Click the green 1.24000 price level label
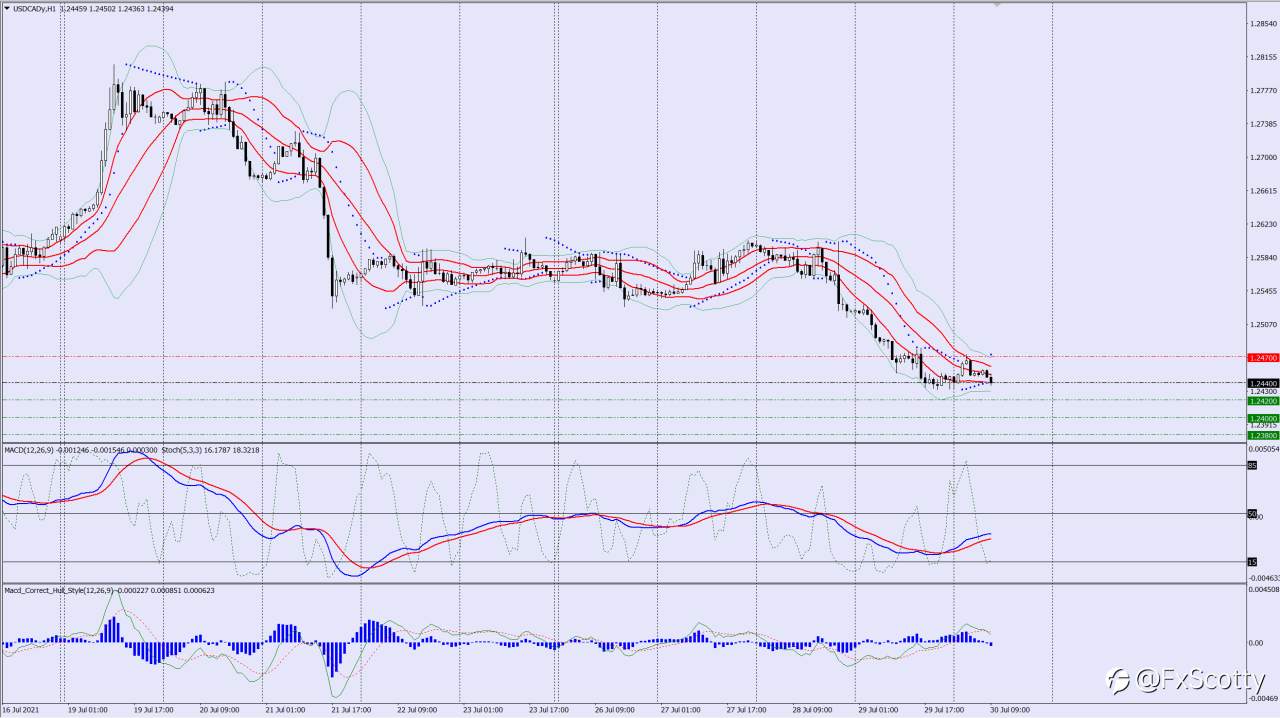 [x=1262, y=418]
